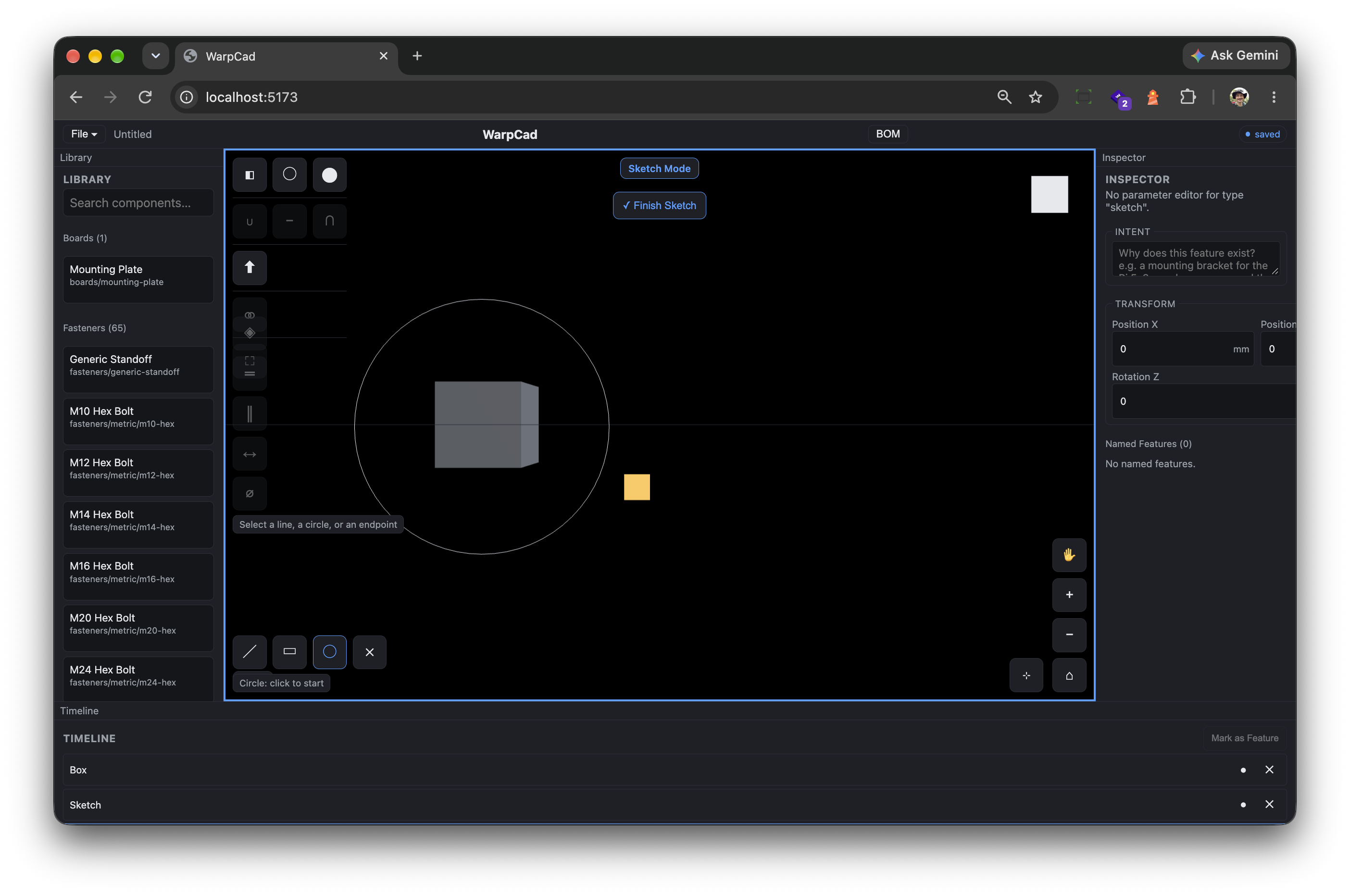
Task: Delete the Box feature from the timeline
Action: (x=1269, y=770)
